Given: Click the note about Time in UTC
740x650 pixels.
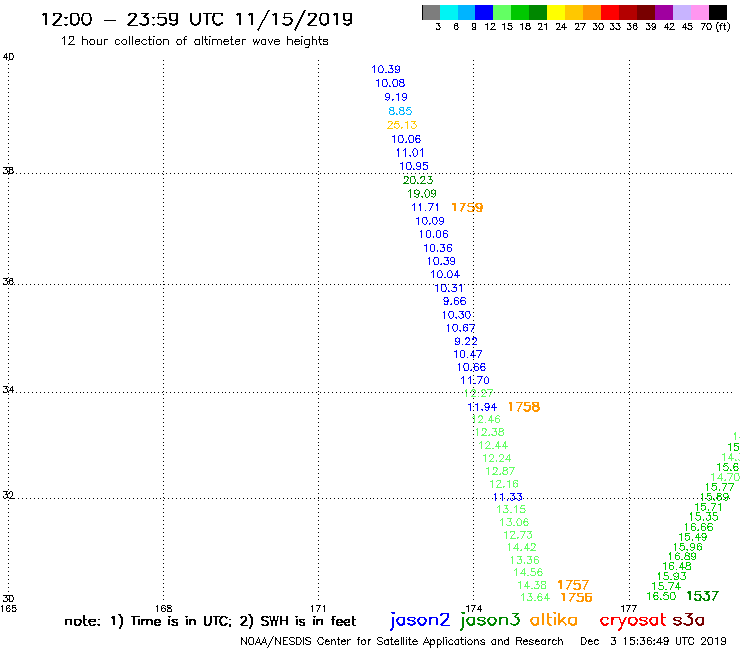Looking at the screenshot, I should 210,621.
